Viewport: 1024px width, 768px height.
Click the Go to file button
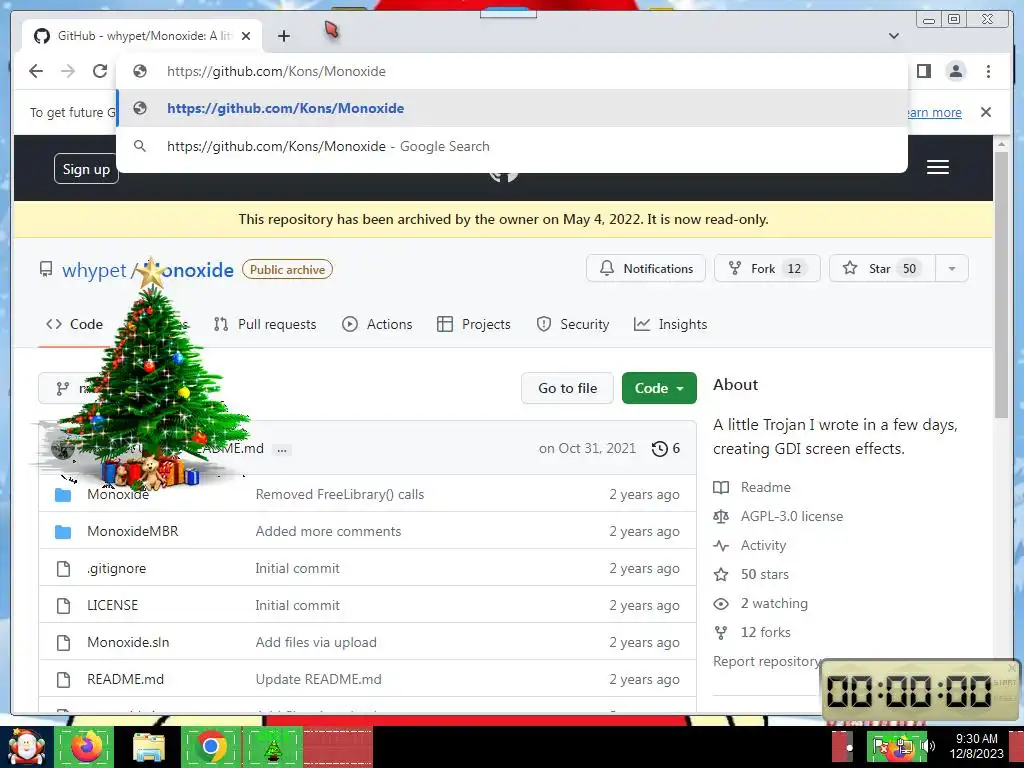point(568,389)
